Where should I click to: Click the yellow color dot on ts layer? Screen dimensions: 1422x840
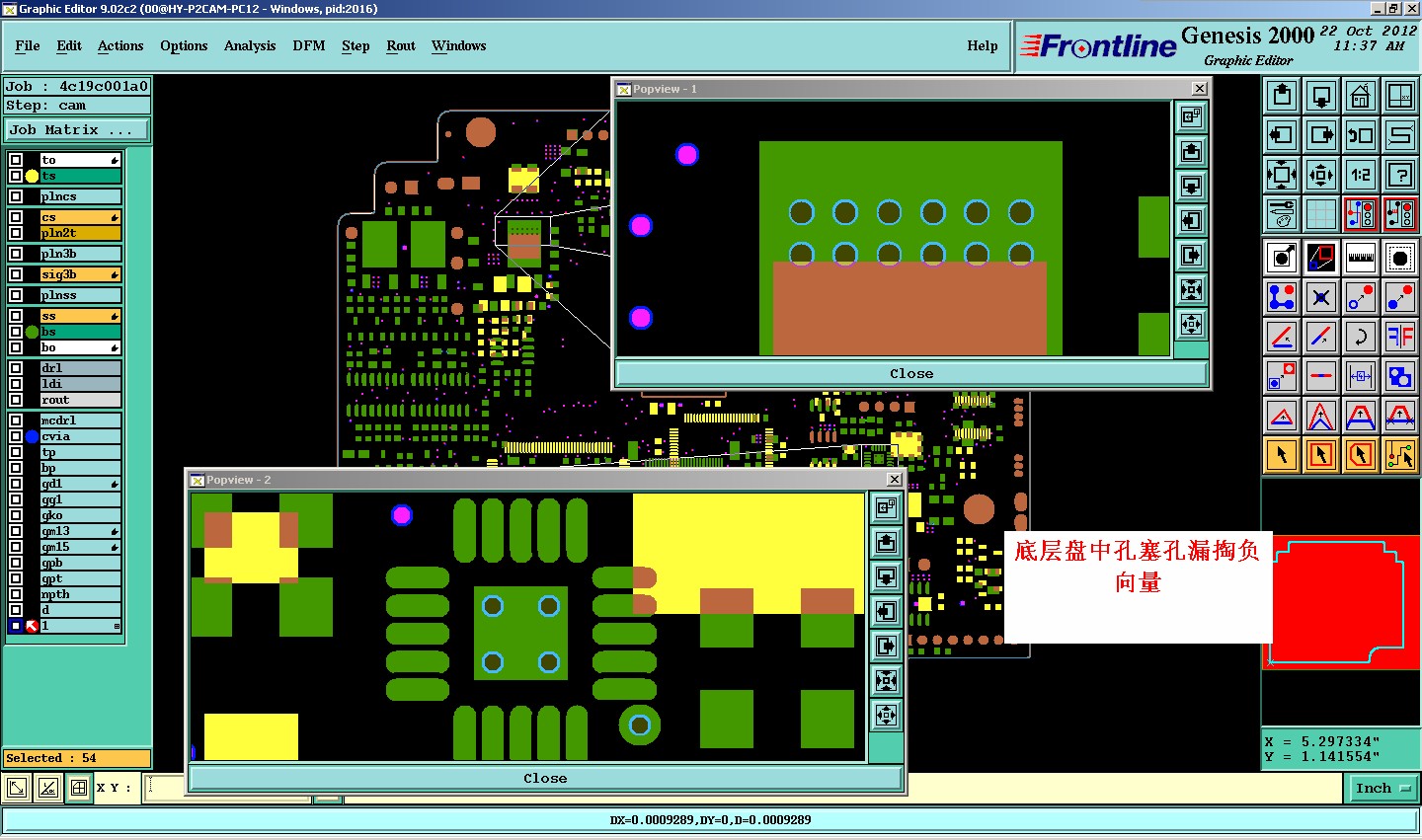pyautogui.click(x=32, y=176)
